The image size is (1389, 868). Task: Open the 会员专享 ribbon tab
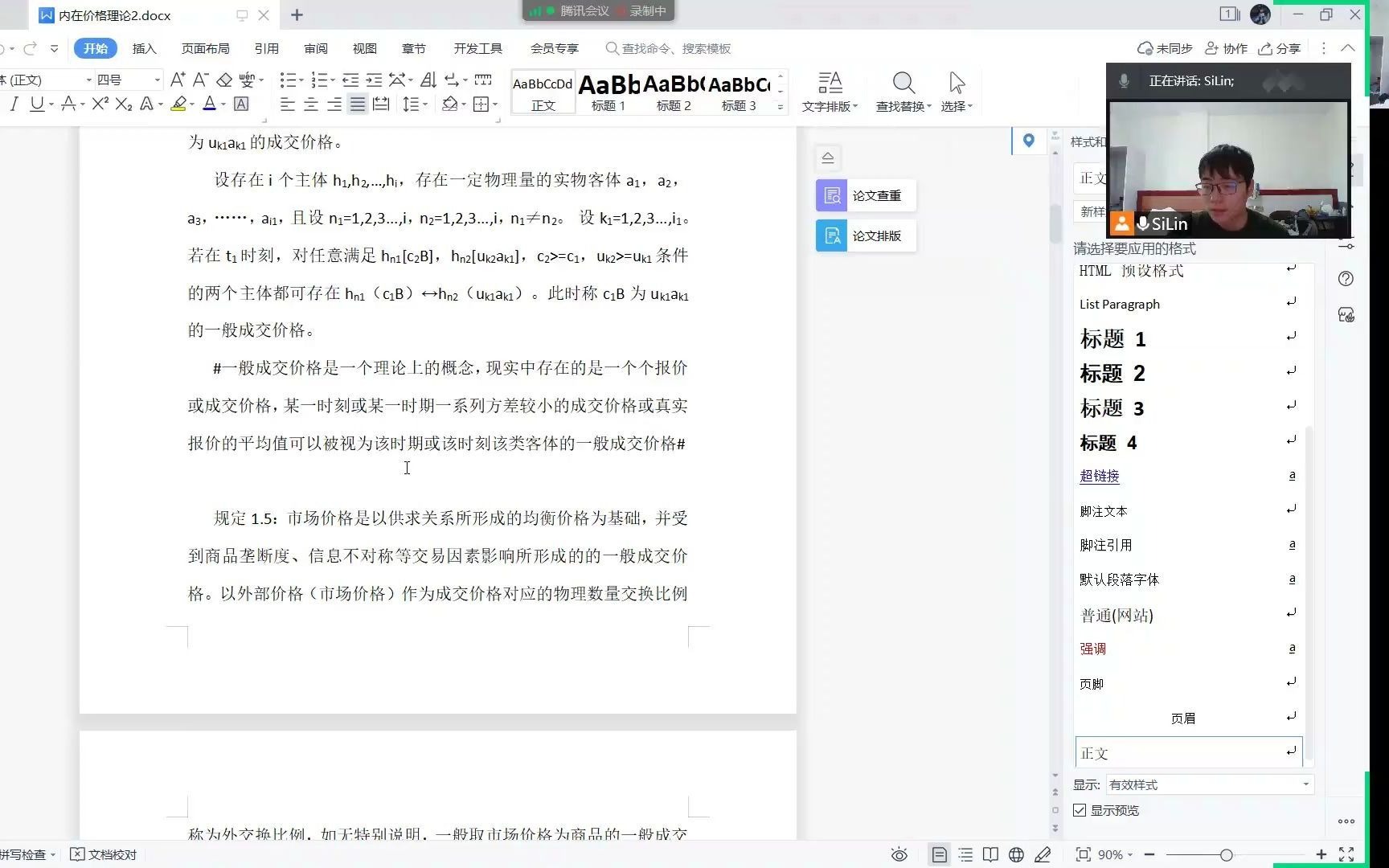coord(554,48)
